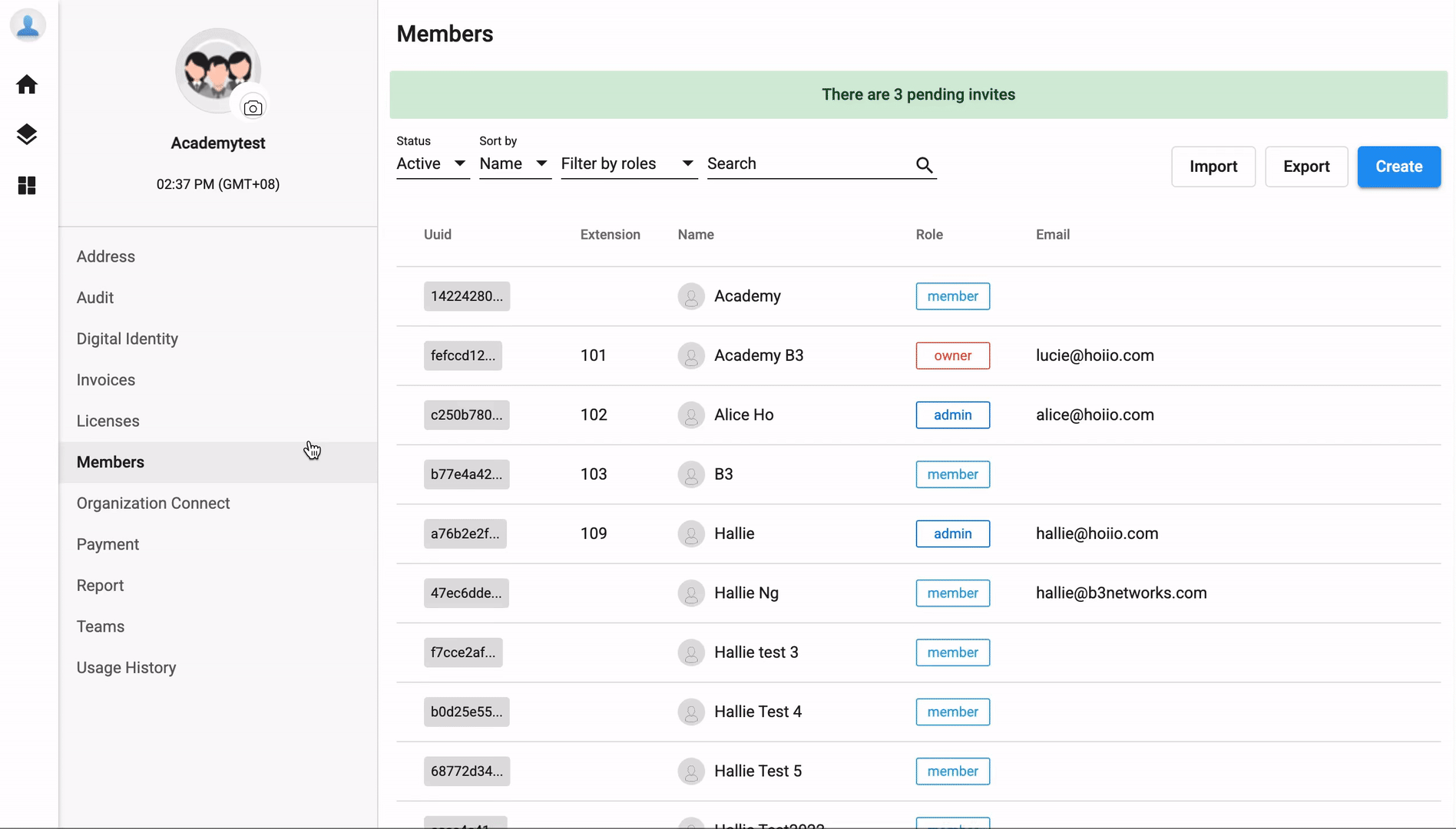The height and width of the screenshot is (829, 1456).
Task: Click the member role badge for B3
Action: click(953, 474)
